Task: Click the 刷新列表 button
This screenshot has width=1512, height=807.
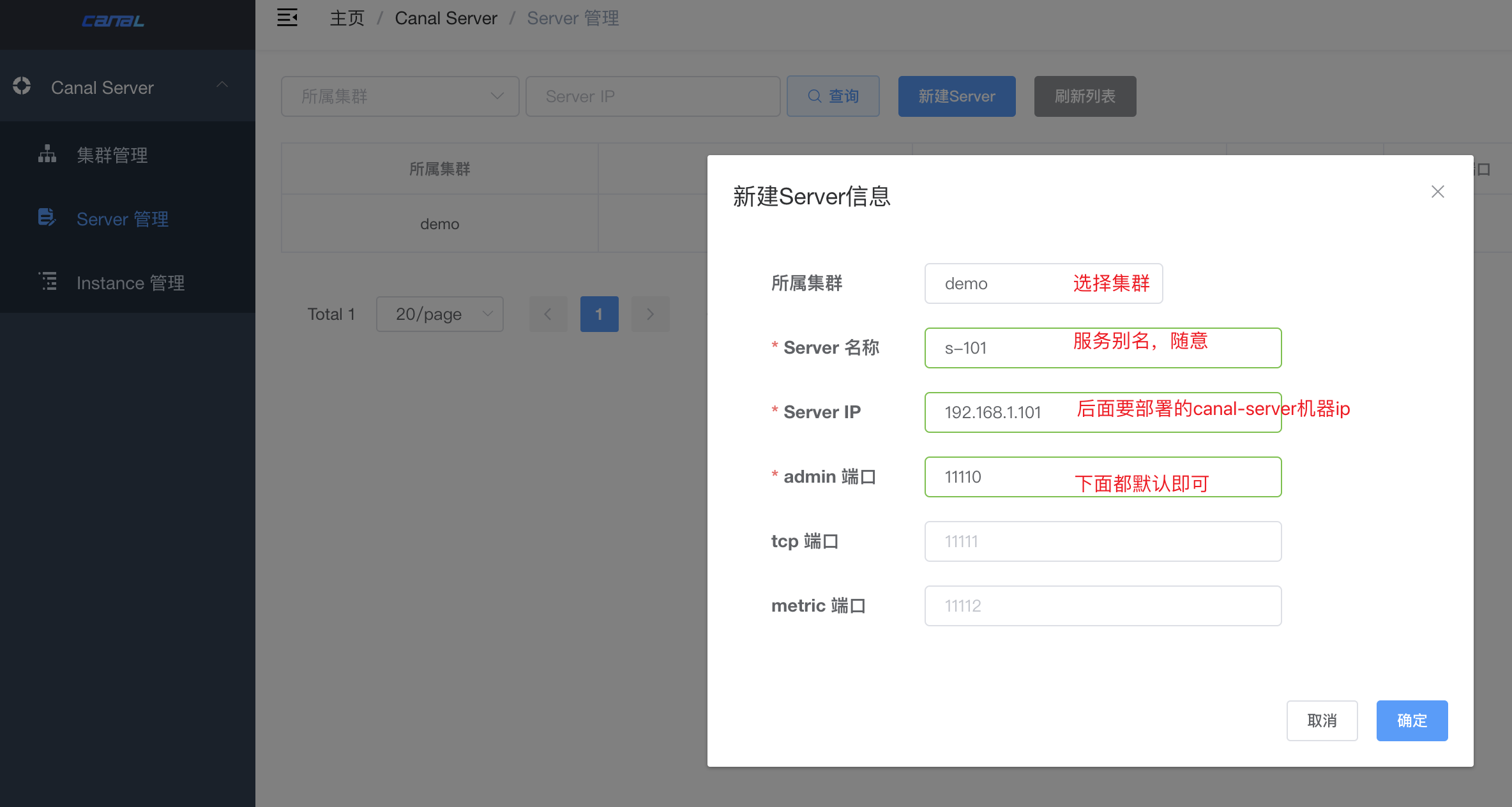Action: pyautogui.click(x=1085, y=96)
